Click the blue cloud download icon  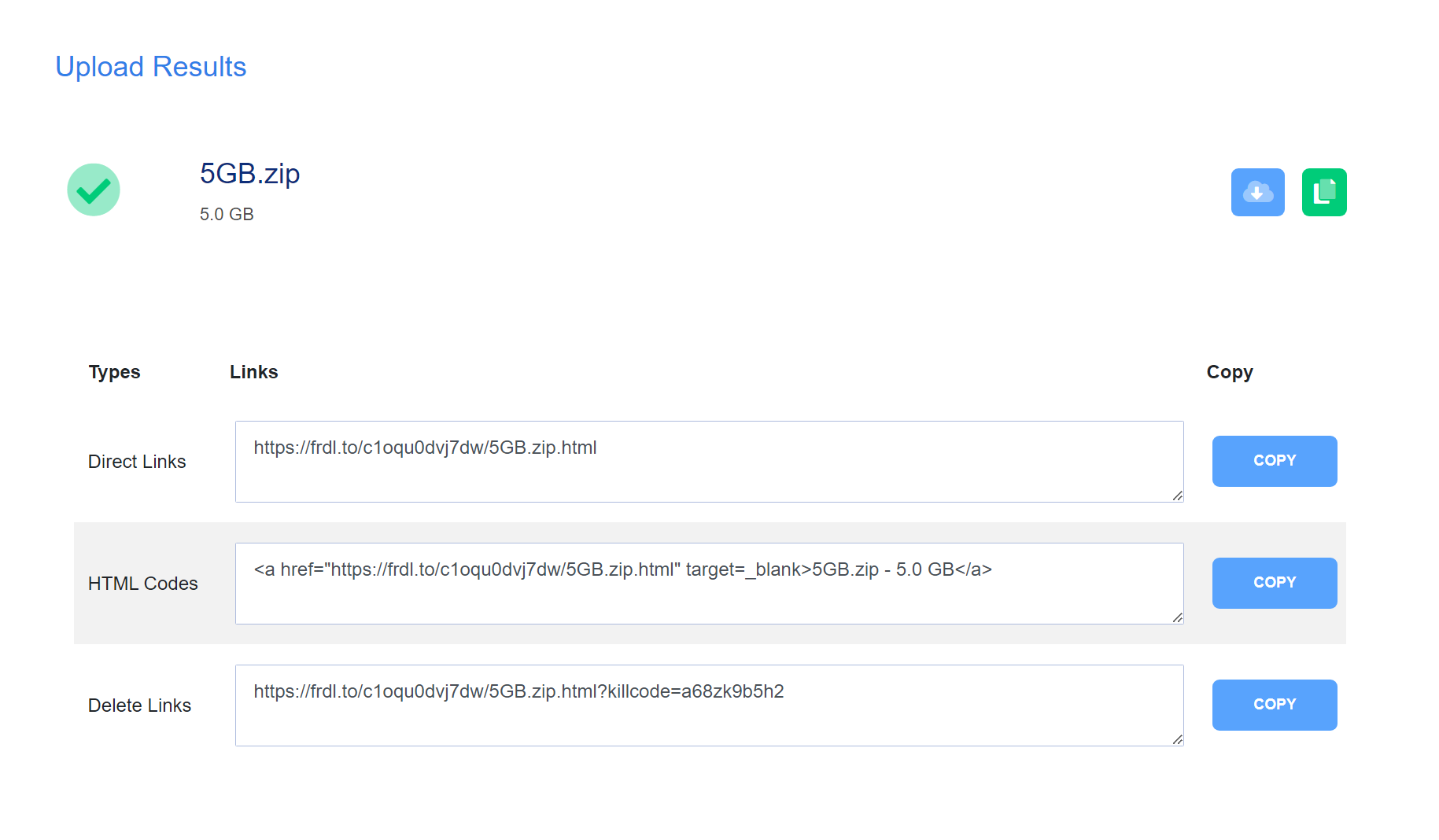(x=1257, y=192)
